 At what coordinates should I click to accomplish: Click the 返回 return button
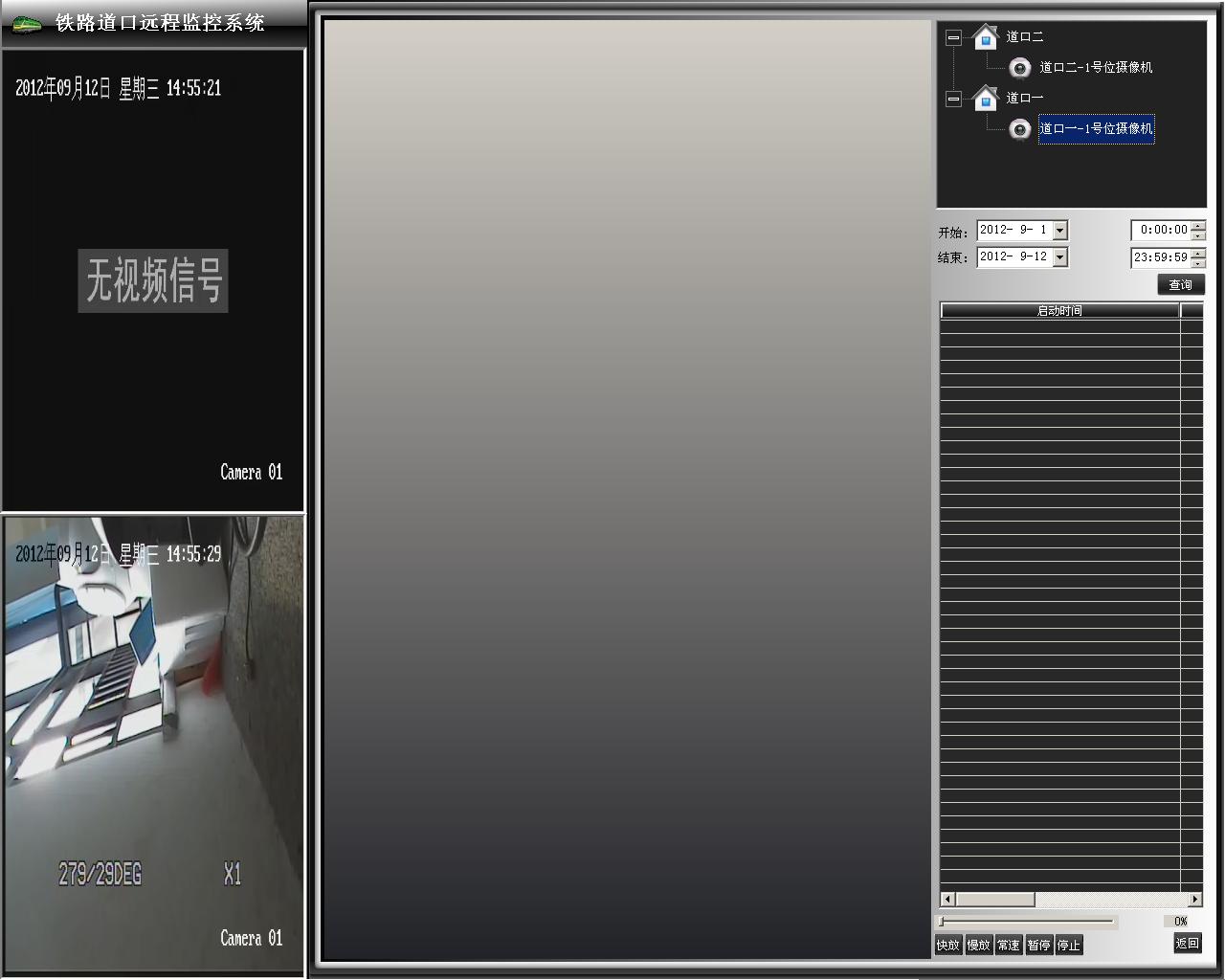[x=1188, y=944]
